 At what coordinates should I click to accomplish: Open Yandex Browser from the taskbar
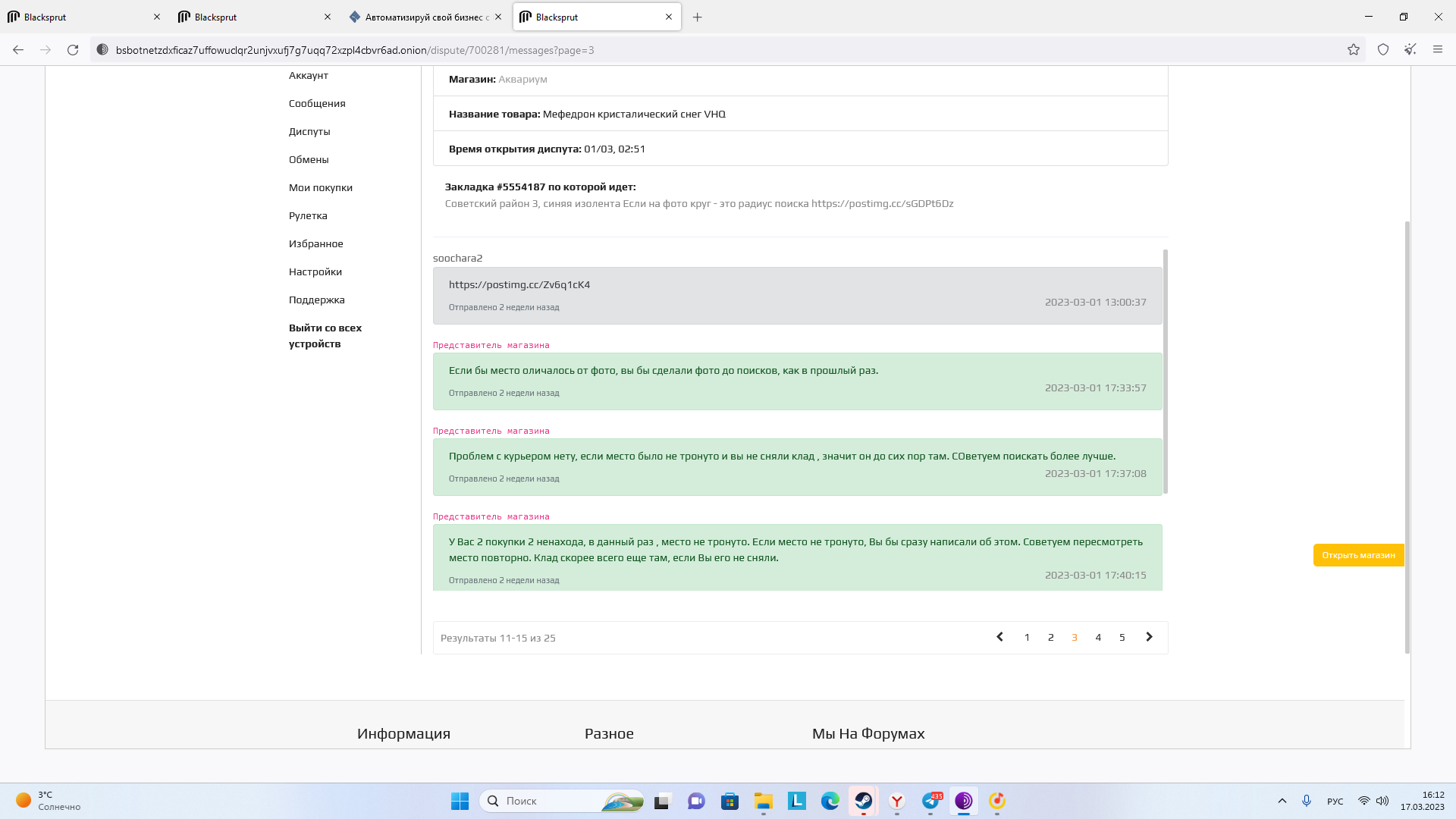tap(897, 801)
